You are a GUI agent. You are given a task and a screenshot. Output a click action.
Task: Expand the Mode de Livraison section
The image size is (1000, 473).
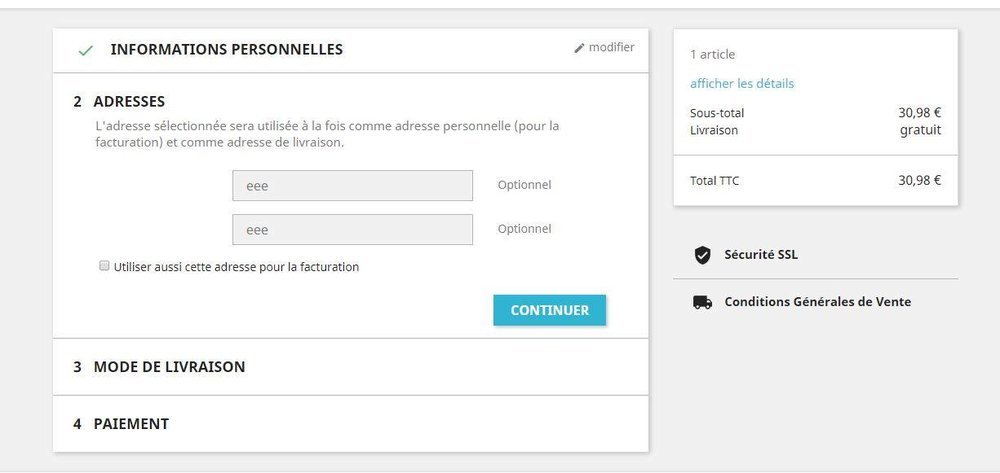[169, 367]
